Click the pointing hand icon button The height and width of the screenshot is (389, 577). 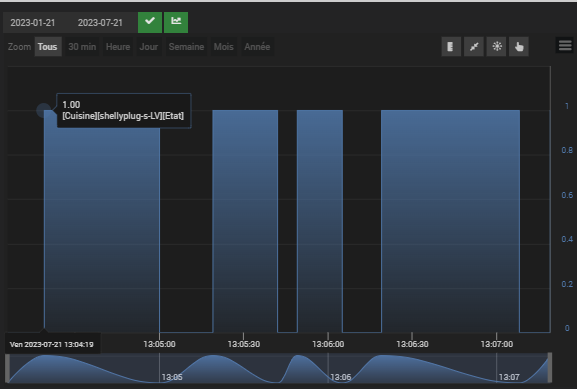tap(519, 46)
